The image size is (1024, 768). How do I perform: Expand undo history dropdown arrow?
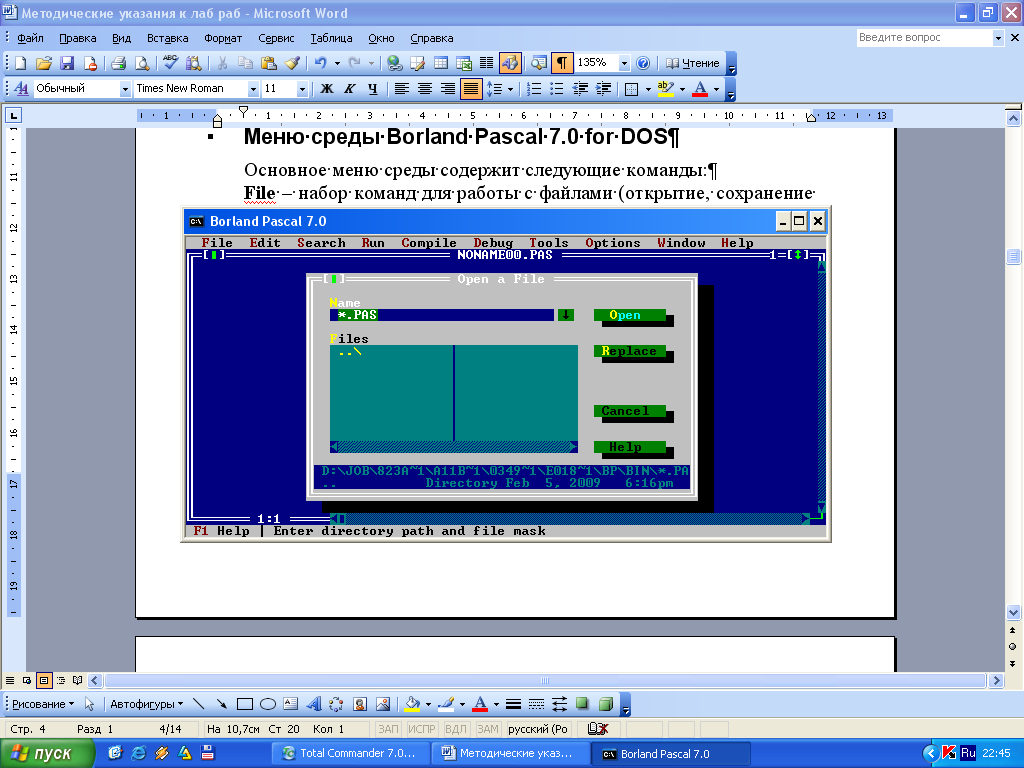[x=337, y=63]
